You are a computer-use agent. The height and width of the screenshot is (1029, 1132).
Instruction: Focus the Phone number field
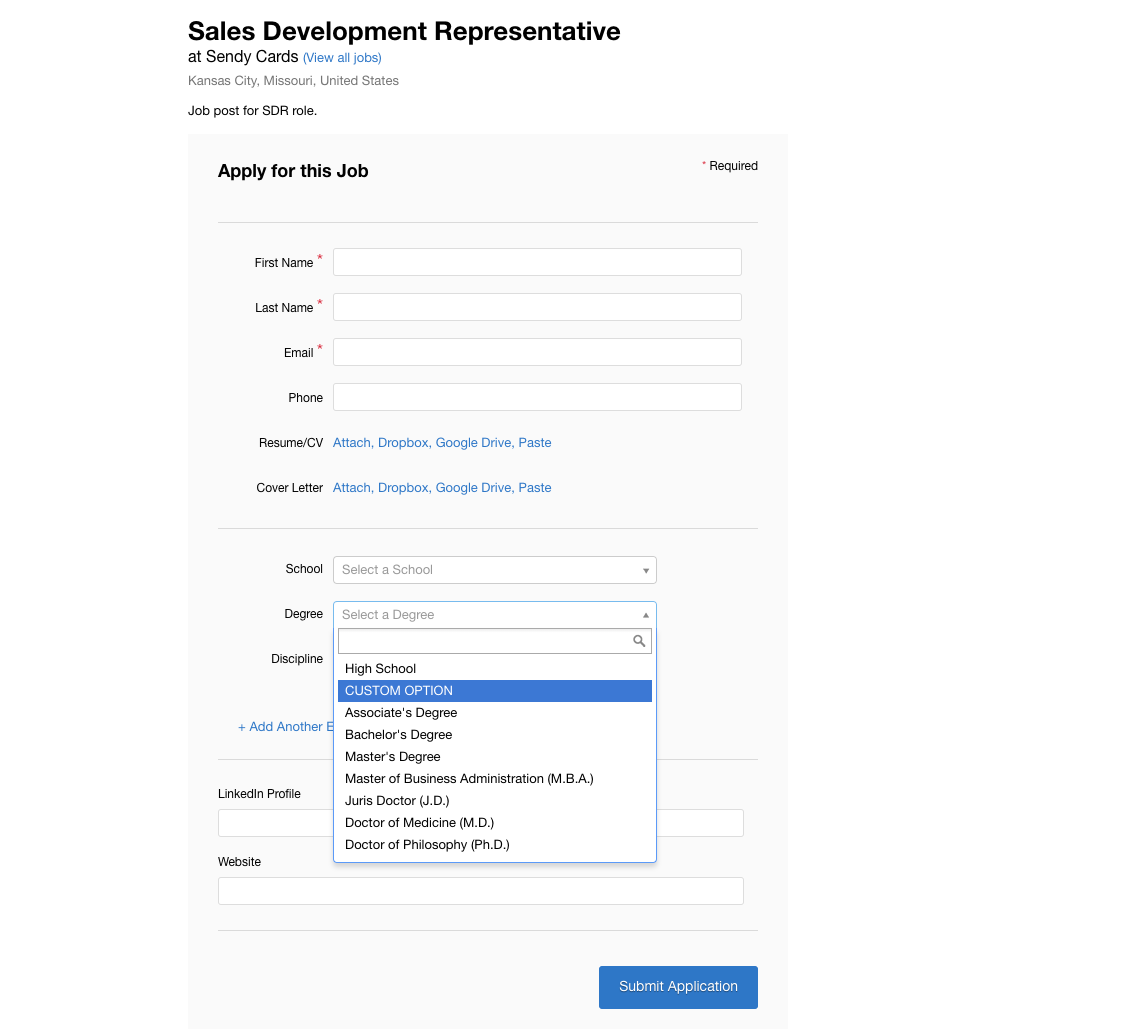point(537,397)
